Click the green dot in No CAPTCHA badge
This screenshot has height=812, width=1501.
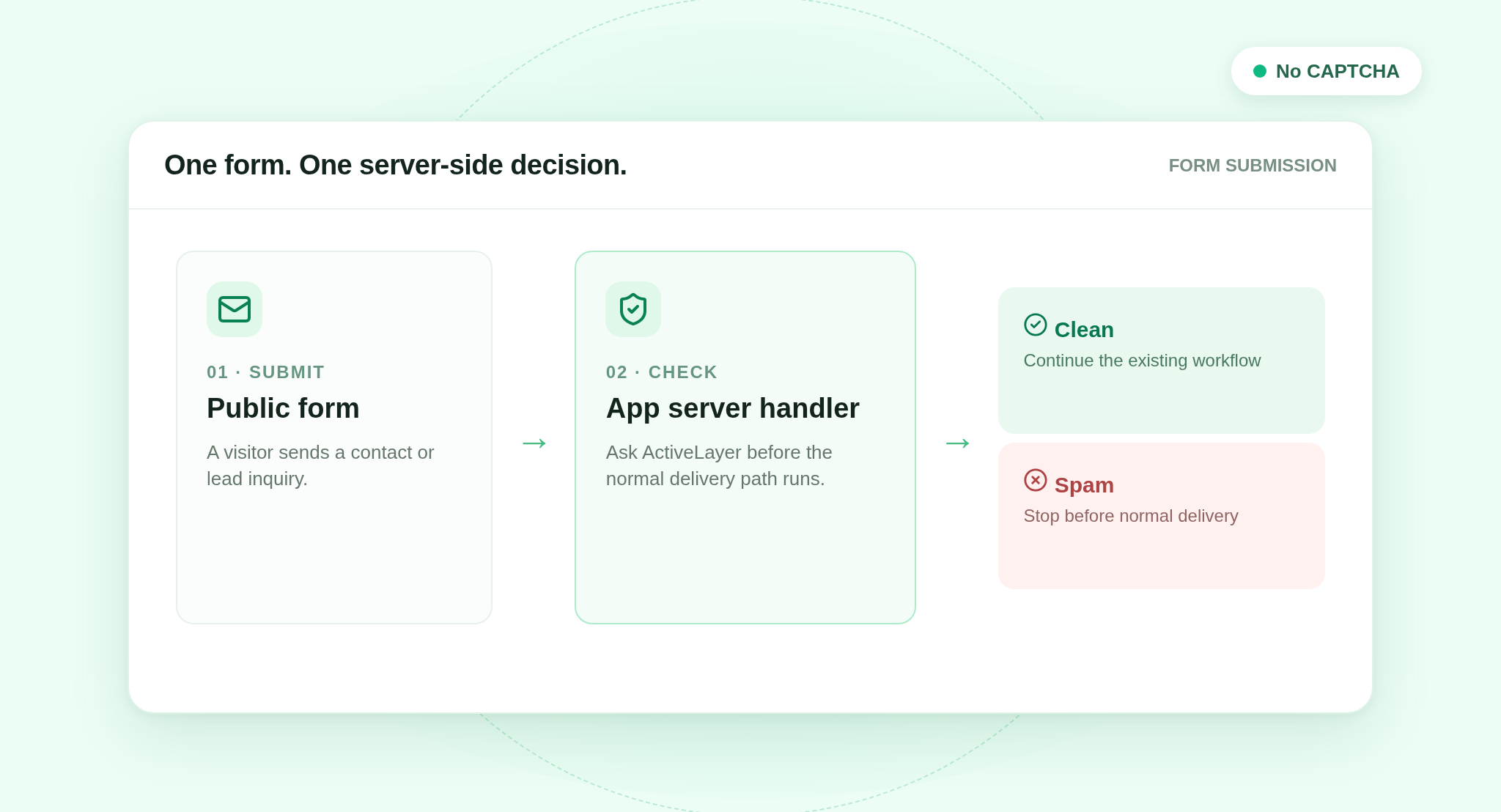pos(1260,71)
